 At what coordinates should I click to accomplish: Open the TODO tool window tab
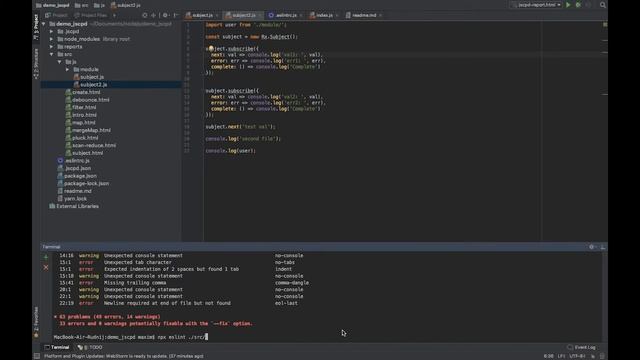[x=90, y=347]
